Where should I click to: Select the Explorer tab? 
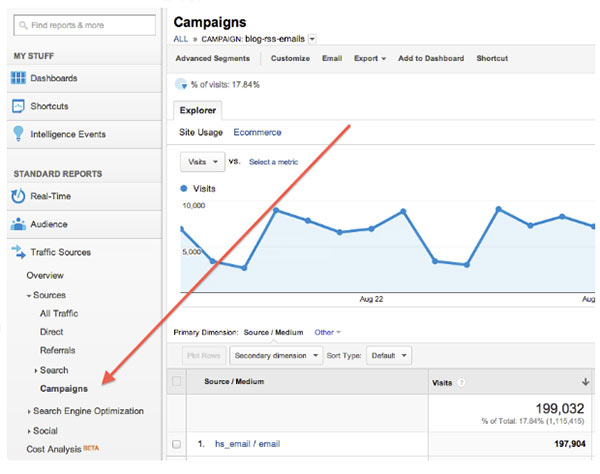click(198, 110)
